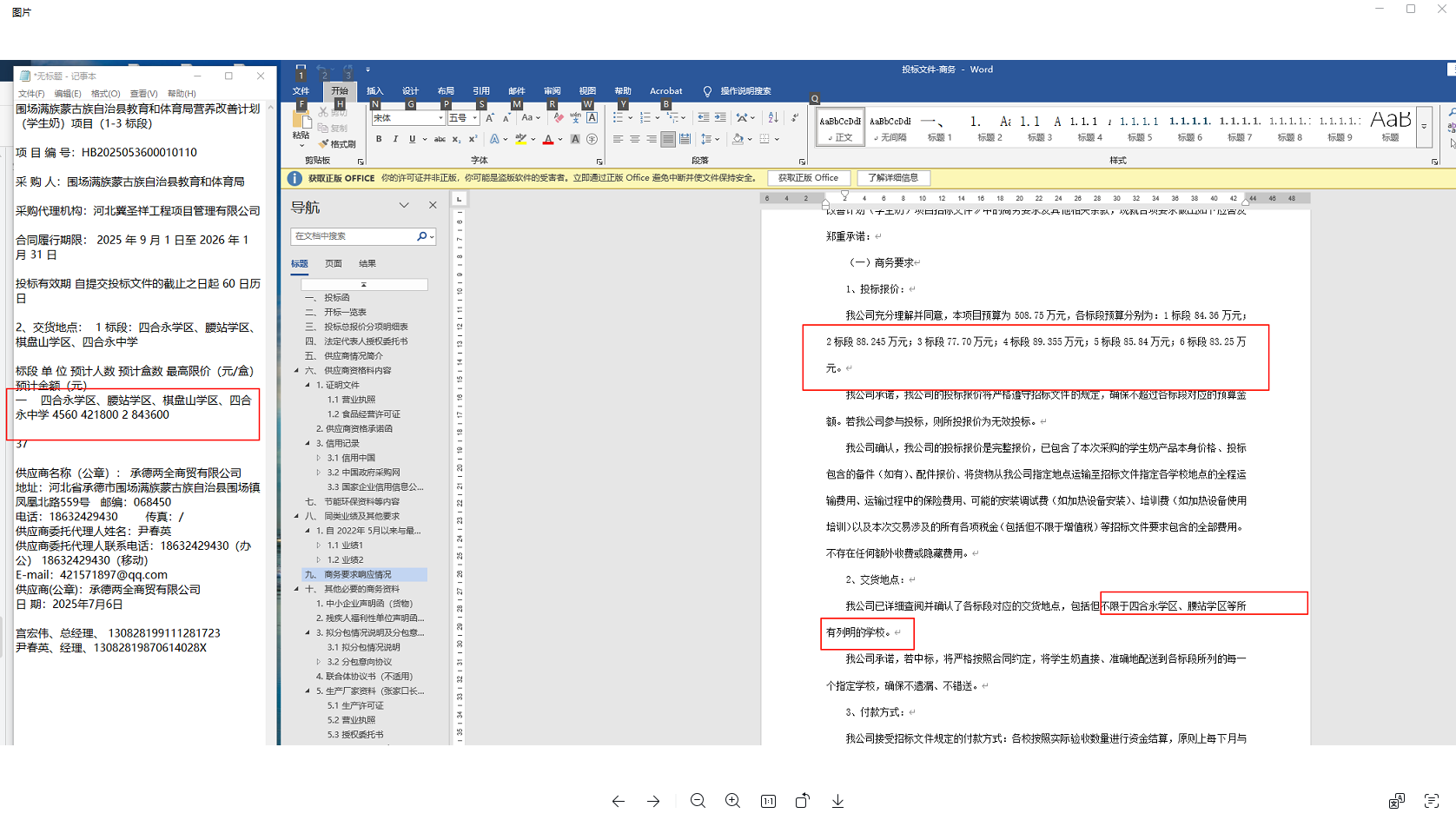Go to previous image with left arrow
This screenshot has height=820, width=1456.
618,801
